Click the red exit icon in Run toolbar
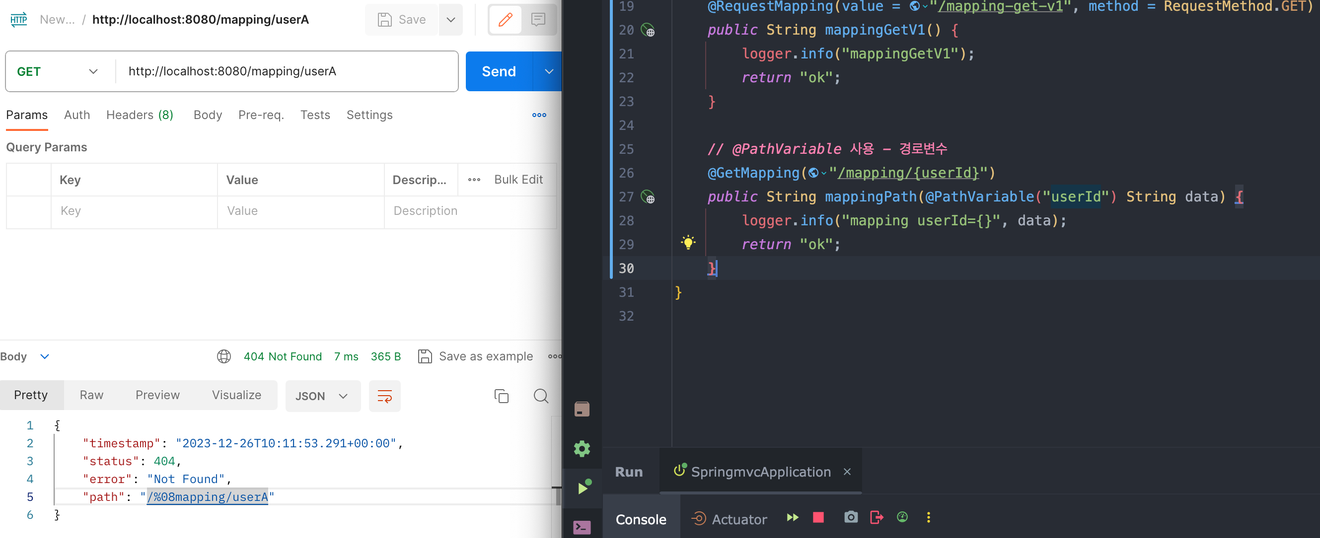 point(877,518)
